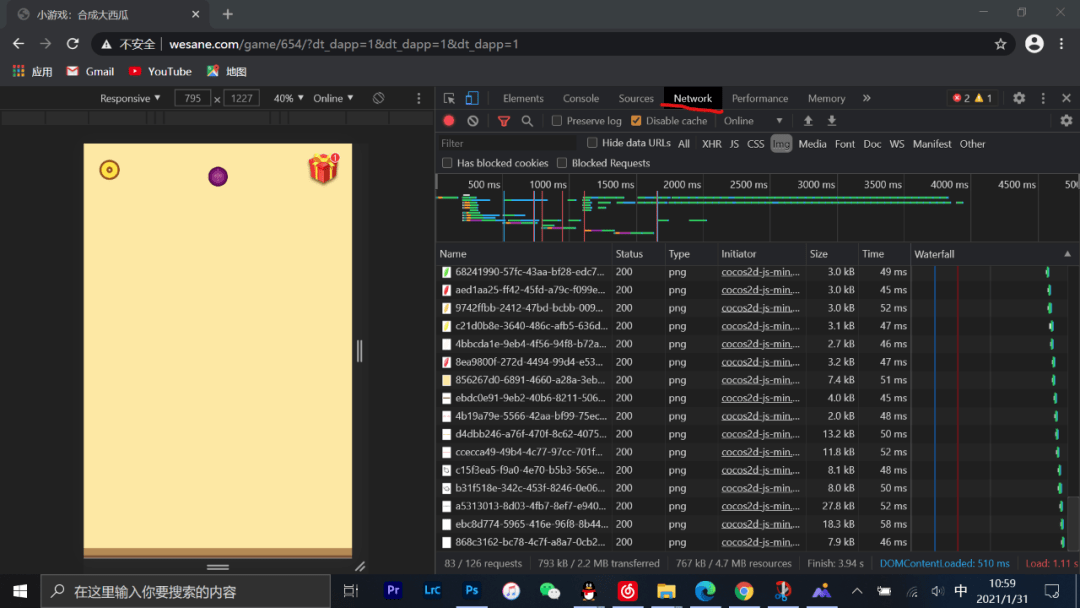Open the Gmail bookmark
1080x608 pixels.
tap(90, 72)
